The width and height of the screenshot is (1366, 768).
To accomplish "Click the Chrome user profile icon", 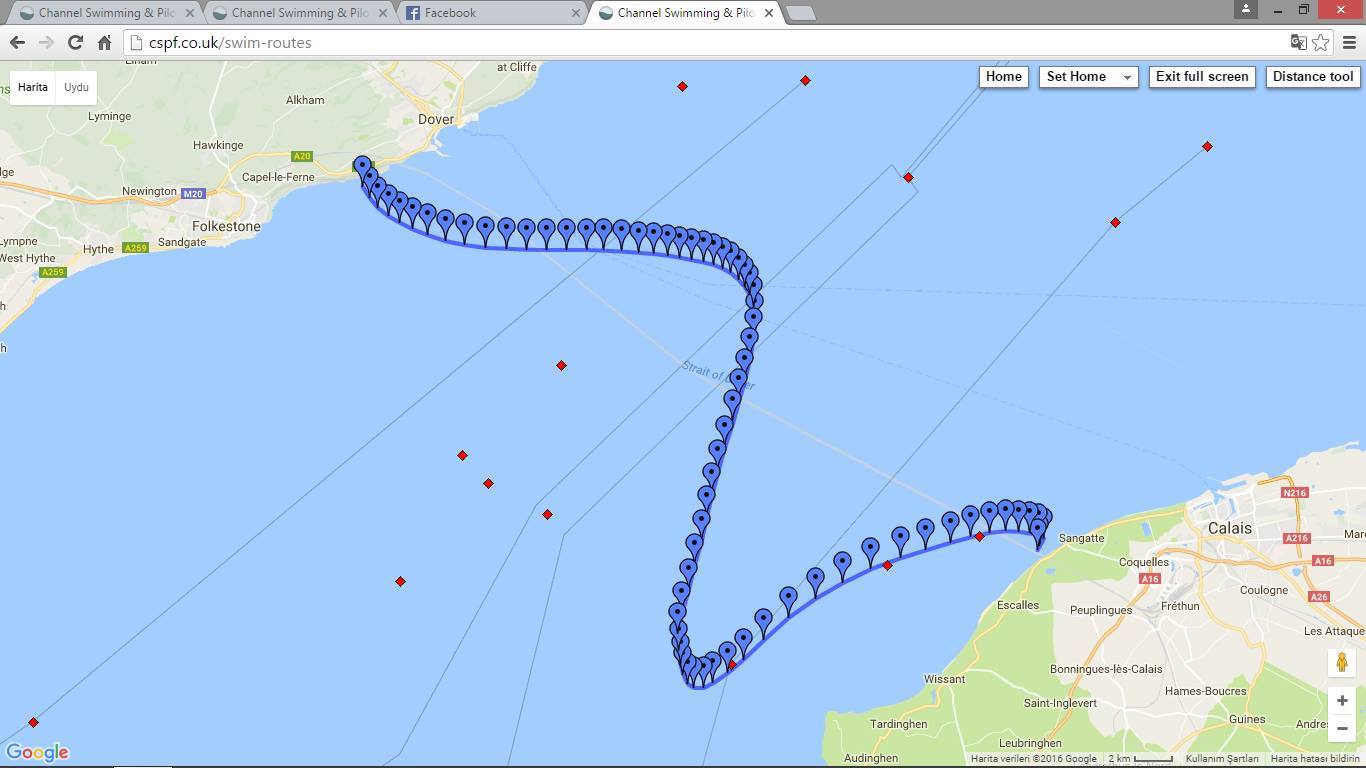I will [1246, 9].
